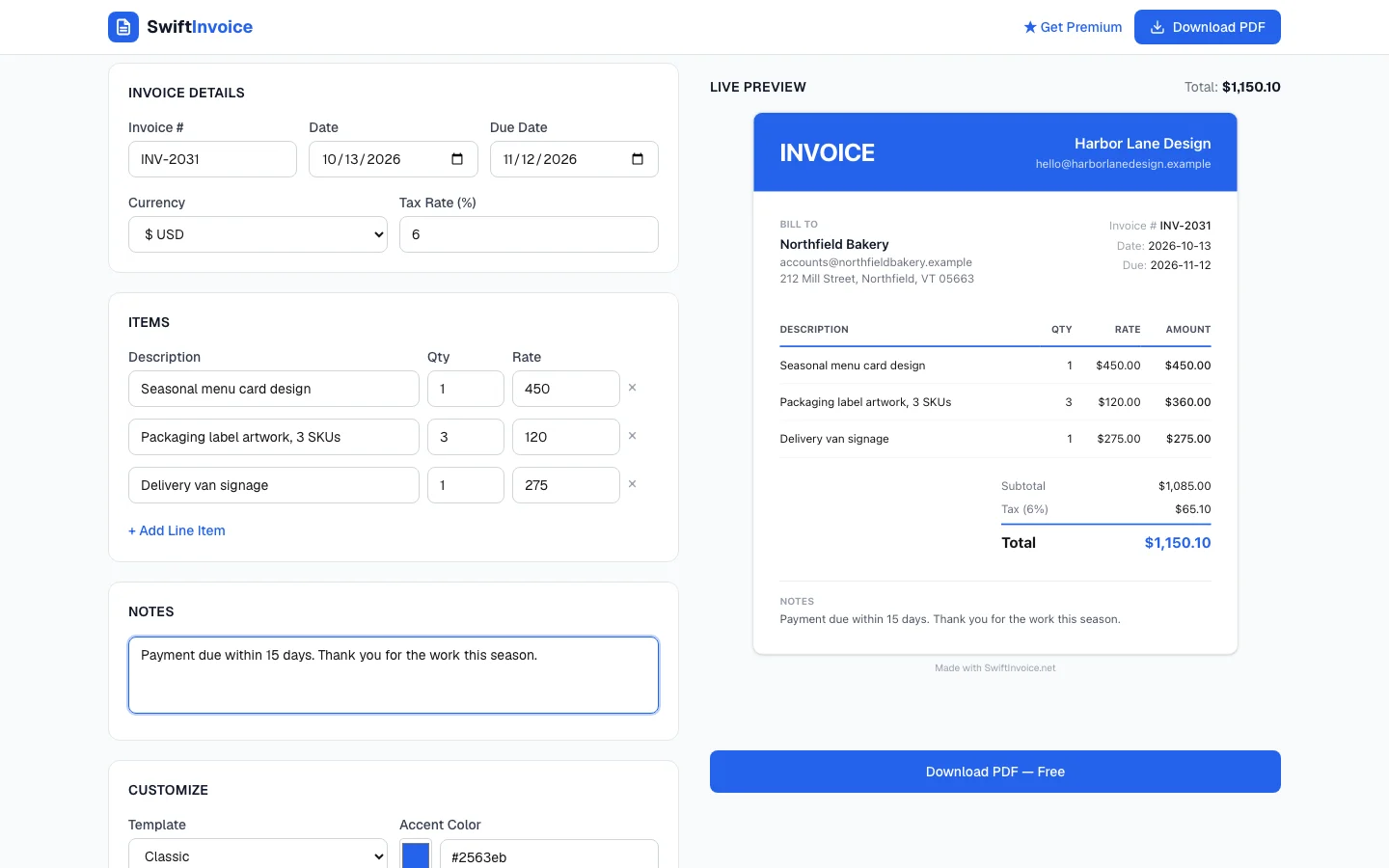Click the Invoice # field INV-2031

(212, 159)
